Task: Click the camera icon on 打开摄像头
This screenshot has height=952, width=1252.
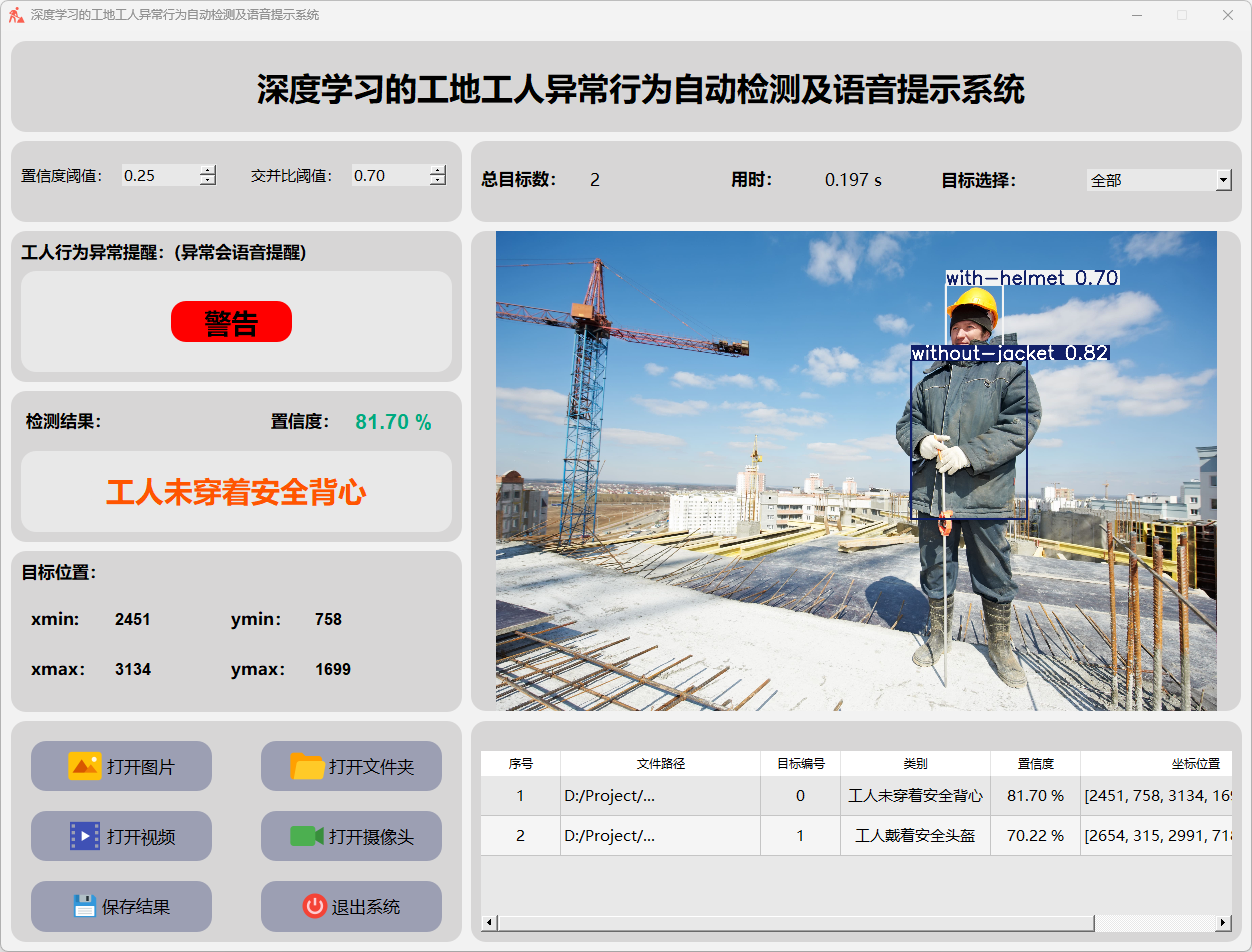Action: tap(307, 836)
